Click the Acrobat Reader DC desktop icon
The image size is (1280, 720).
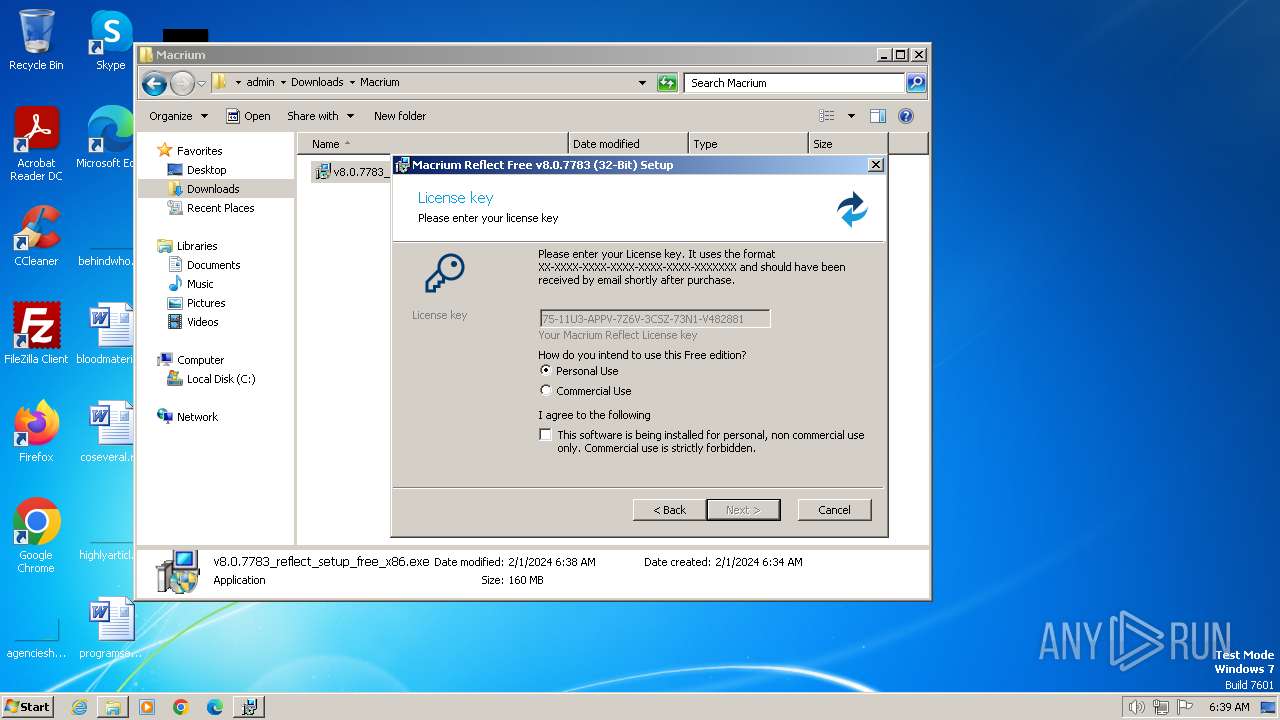click(x=36, y=145)
